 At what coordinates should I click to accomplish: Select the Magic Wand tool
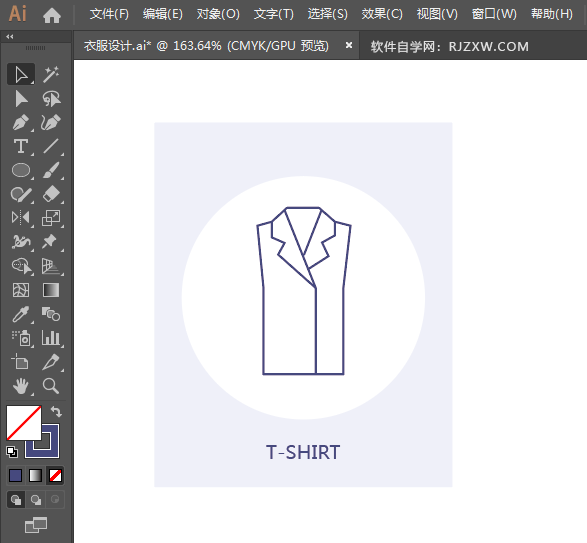51,74
